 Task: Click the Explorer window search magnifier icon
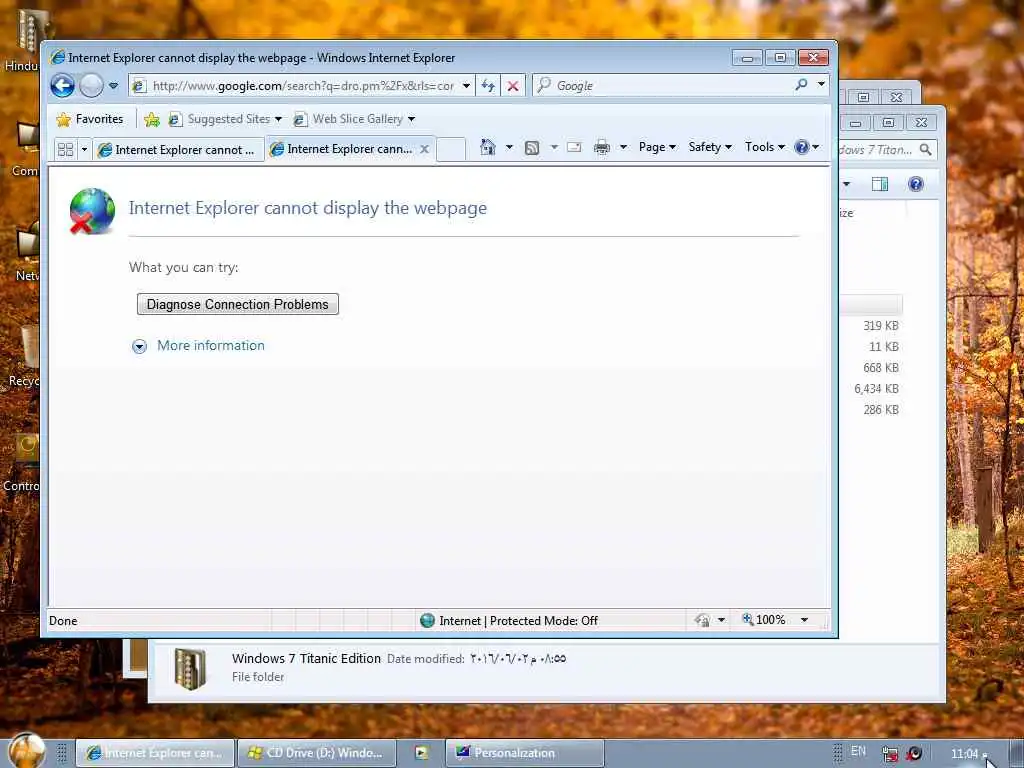pos(925,150)
